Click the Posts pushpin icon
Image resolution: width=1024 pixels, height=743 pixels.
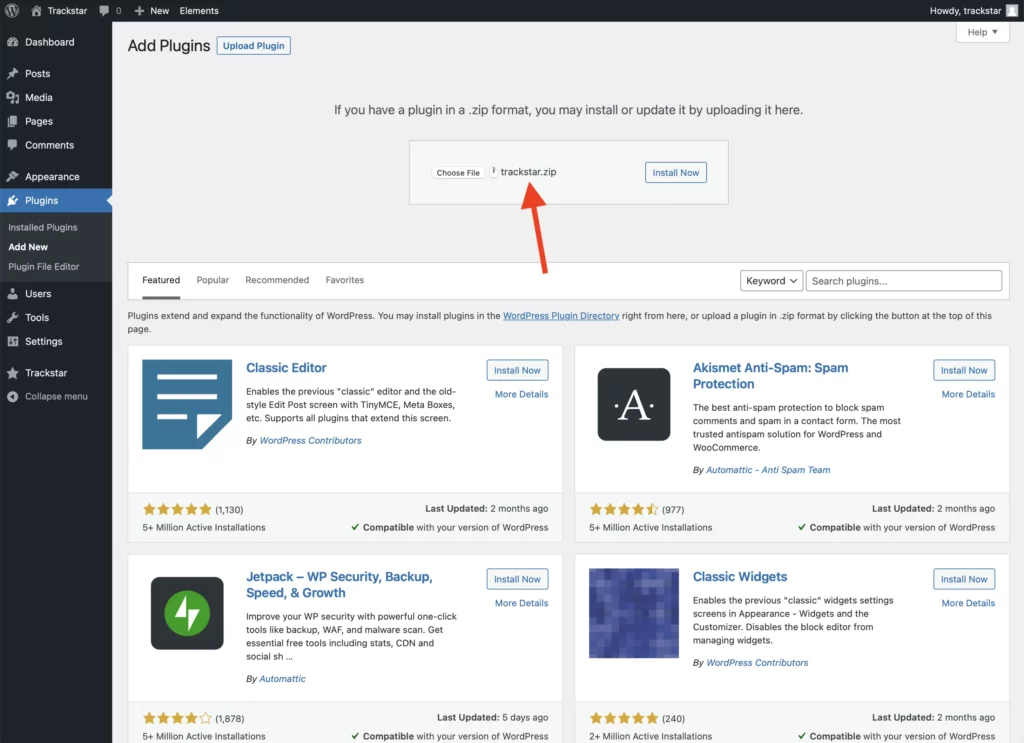[12, 73]
